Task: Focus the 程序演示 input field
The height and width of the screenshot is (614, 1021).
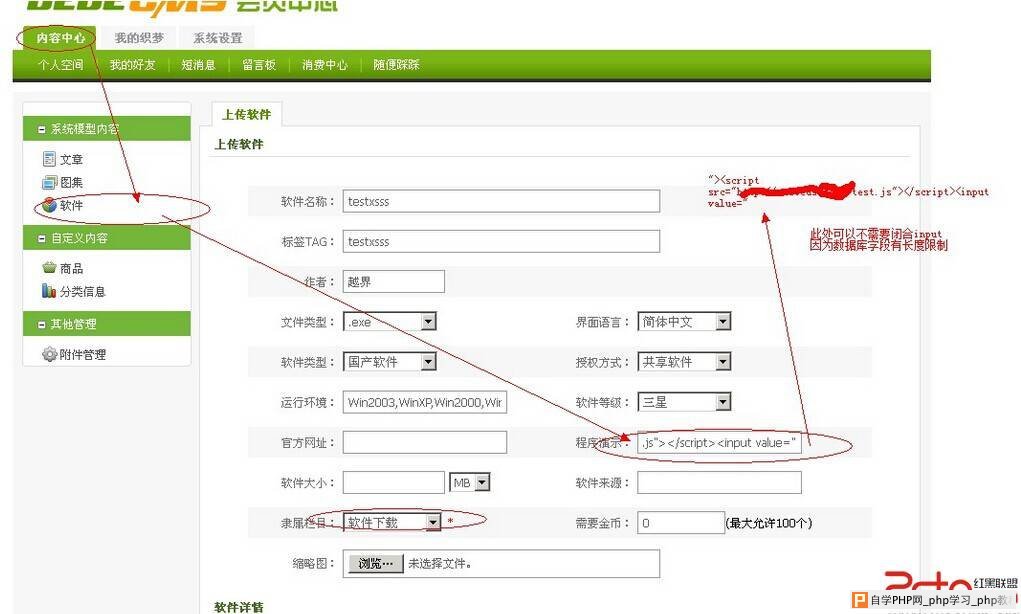Action: (720, 442)
